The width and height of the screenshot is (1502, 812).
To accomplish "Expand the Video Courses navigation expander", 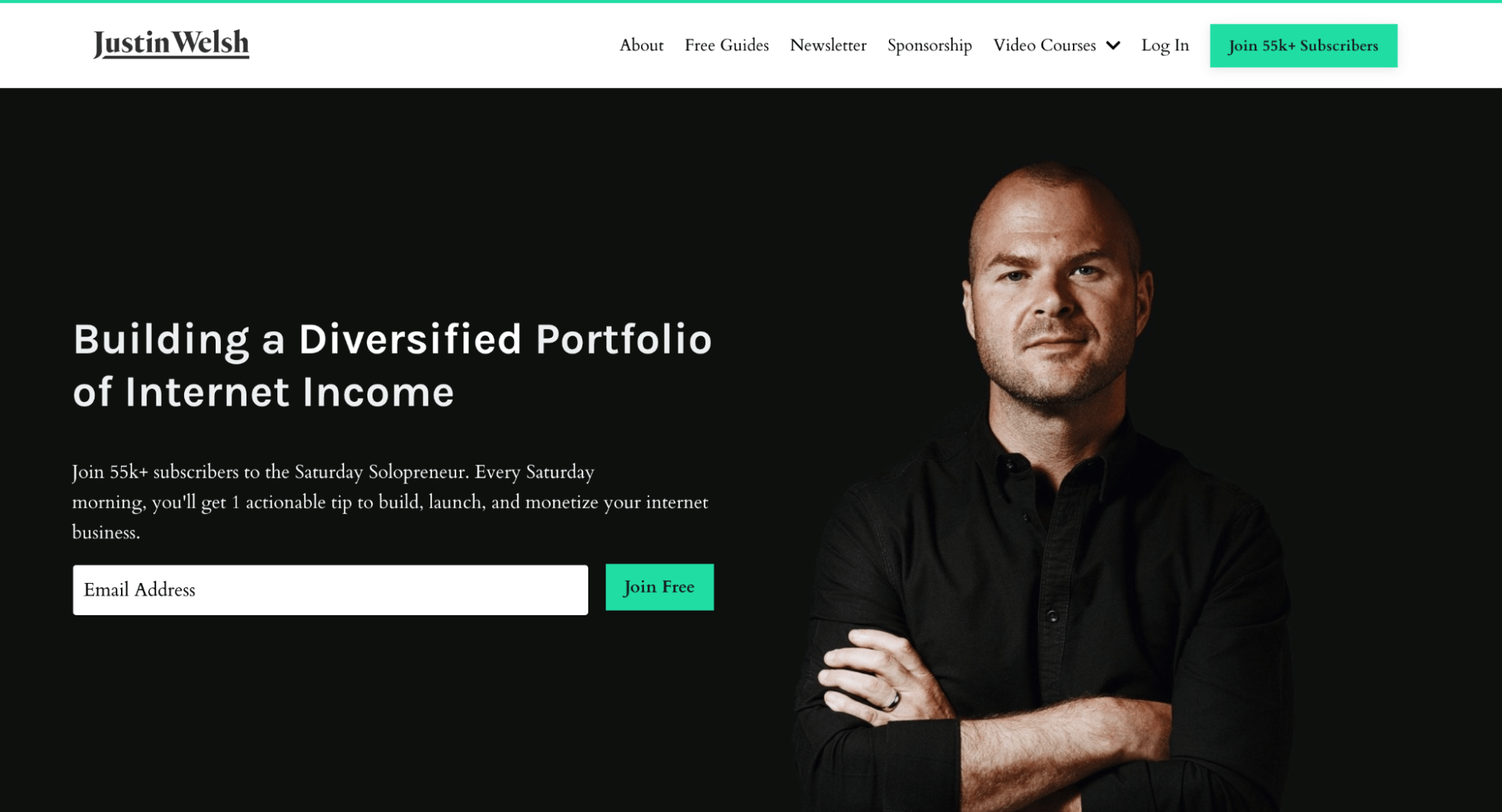I will point(1114,46).
